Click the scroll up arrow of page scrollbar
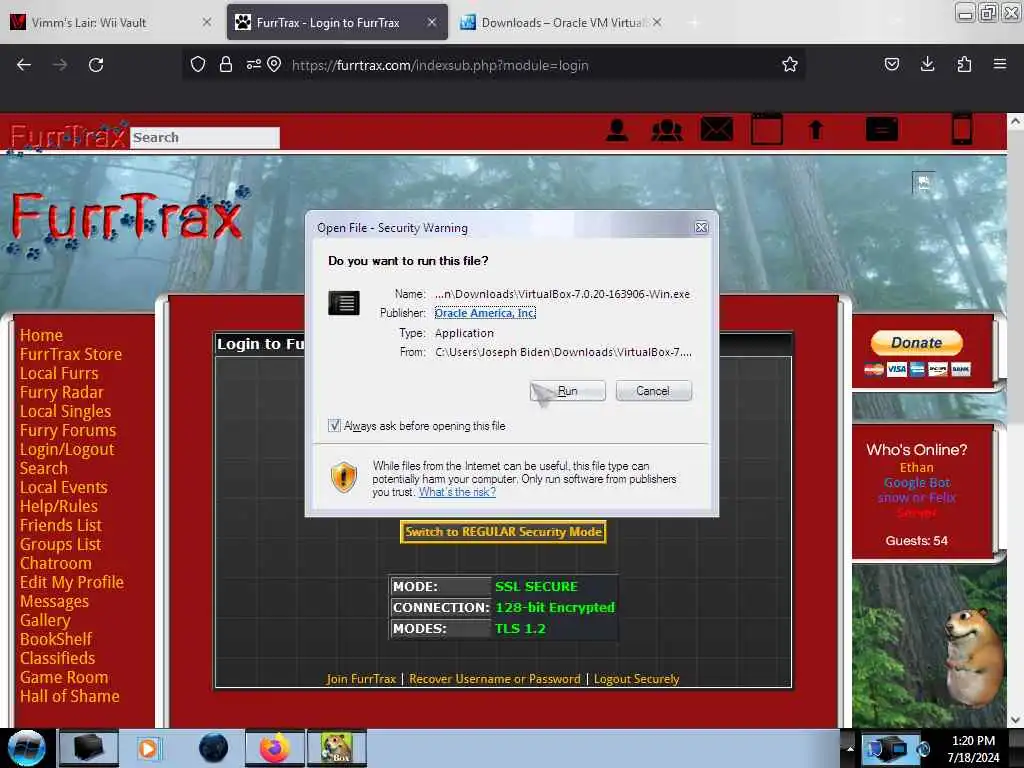 point(1015,121)
